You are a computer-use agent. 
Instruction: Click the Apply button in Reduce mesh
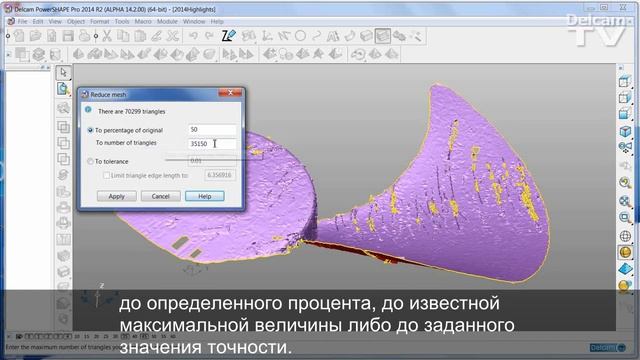(x=117, y=196)
